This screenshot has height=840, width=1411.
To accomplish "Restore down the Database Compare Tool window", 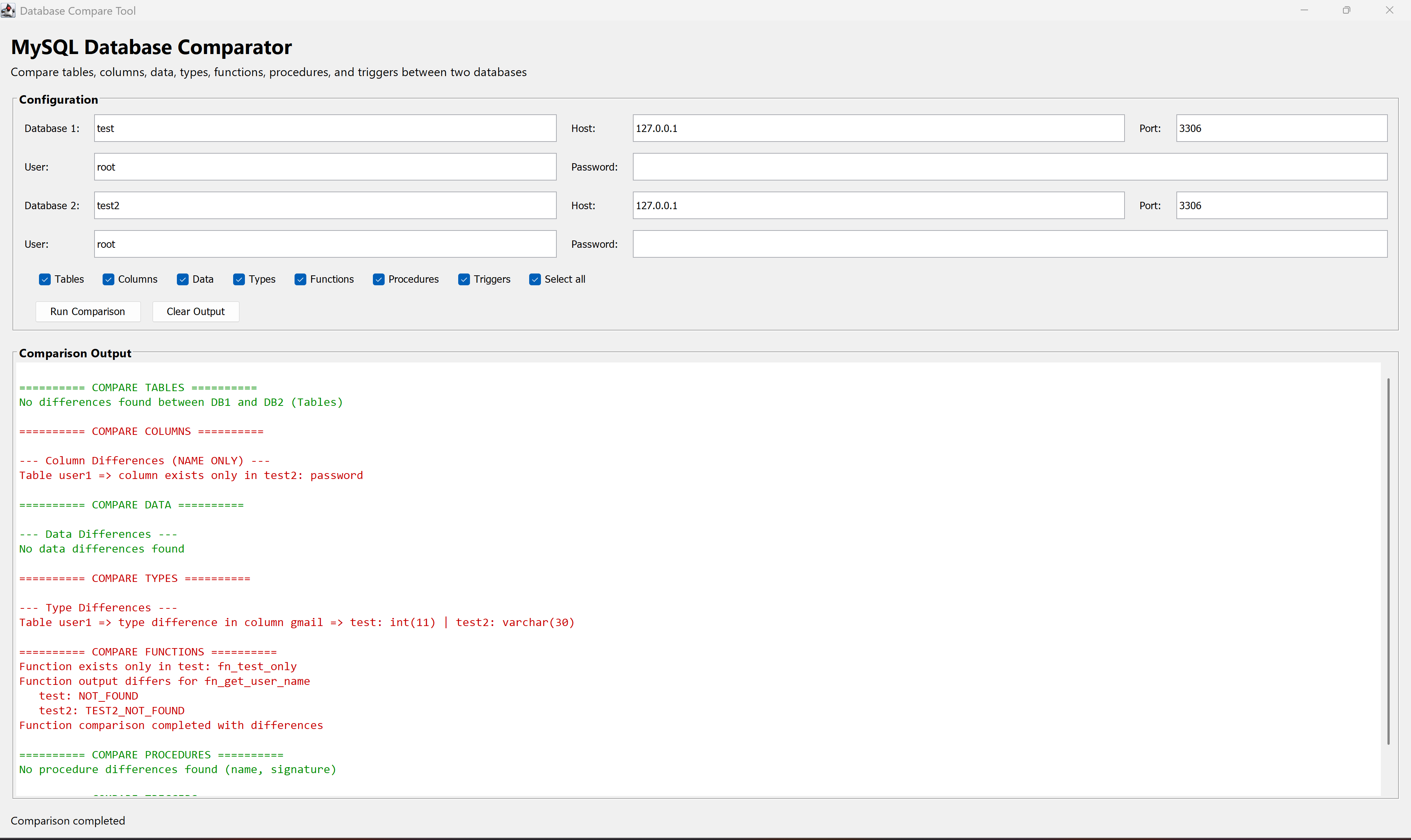I will (x=1346, y=10).
